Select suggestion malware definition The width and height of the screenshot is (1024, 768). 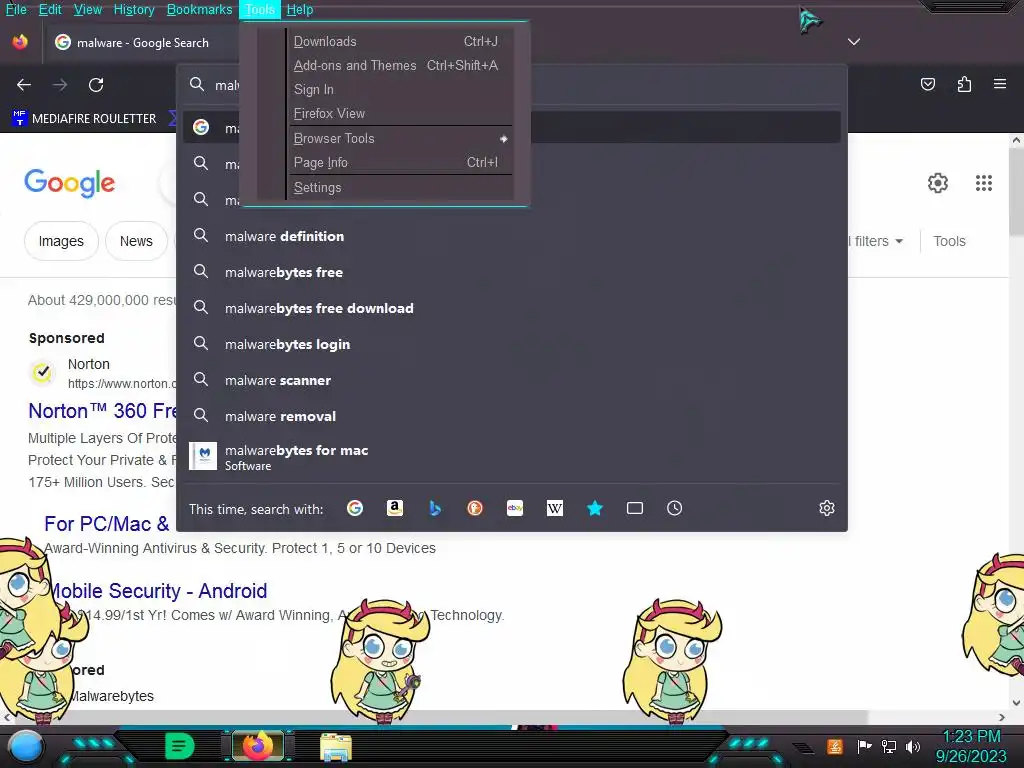(x=512, y=236)
